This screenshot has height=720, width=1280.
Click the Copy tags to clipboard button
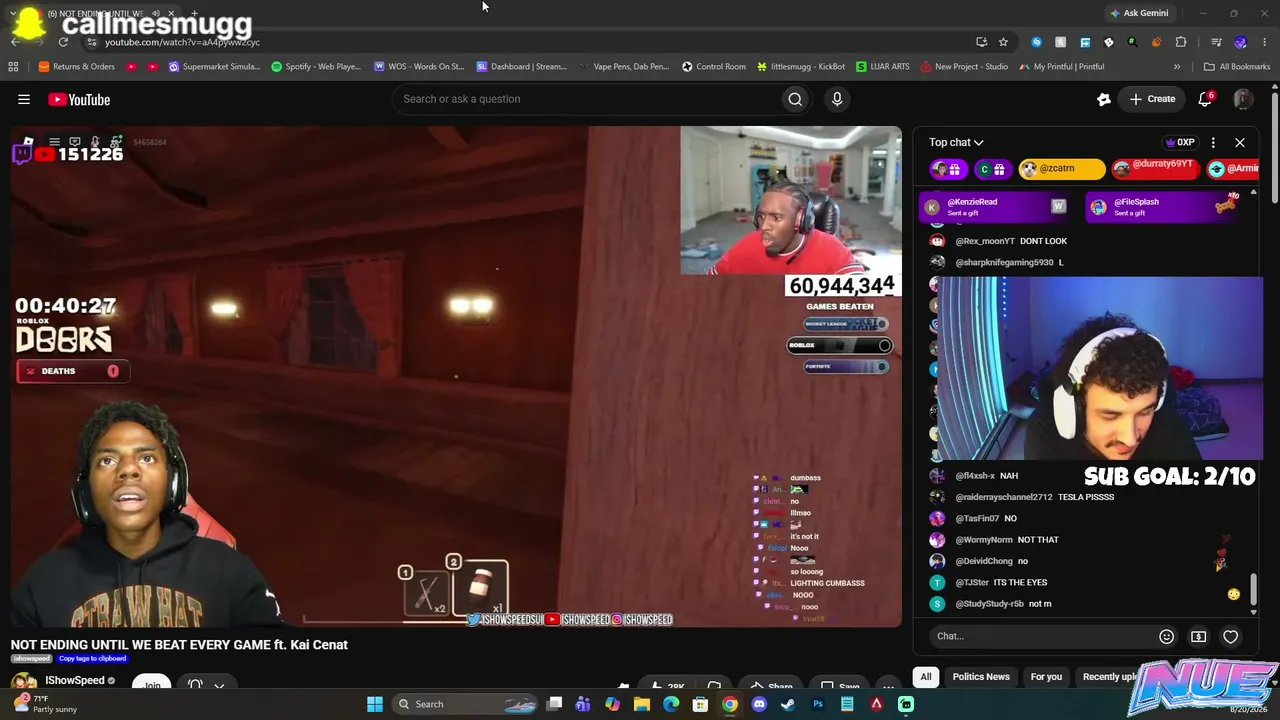[93, 659]
